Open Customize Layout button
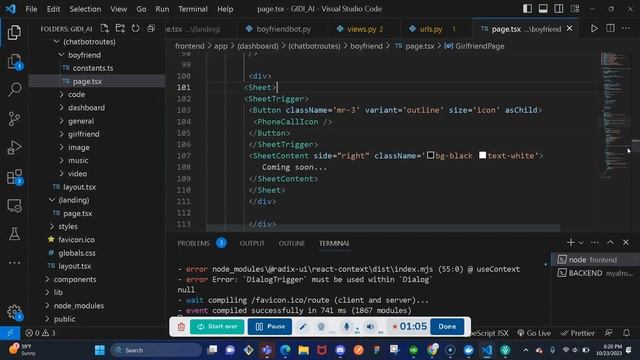This screenshot has height=360, width=640. [575, 9]
